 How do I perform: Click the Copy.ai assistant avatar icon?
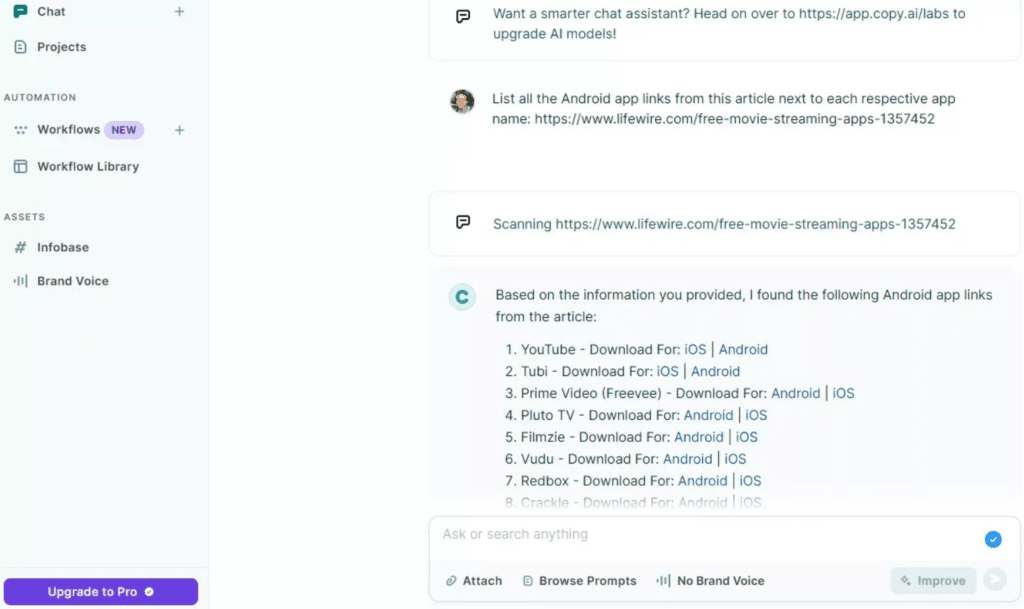tap(461, 296)
